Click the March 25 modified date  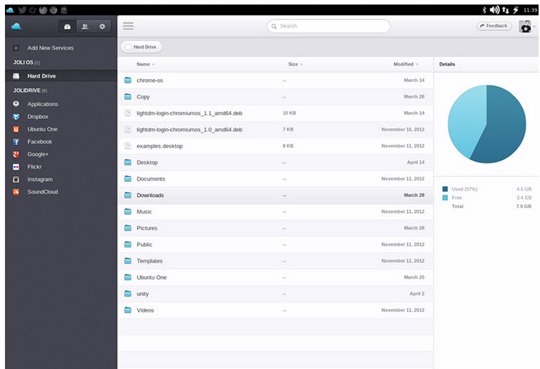pyautogui.click(x=414, y=277)
